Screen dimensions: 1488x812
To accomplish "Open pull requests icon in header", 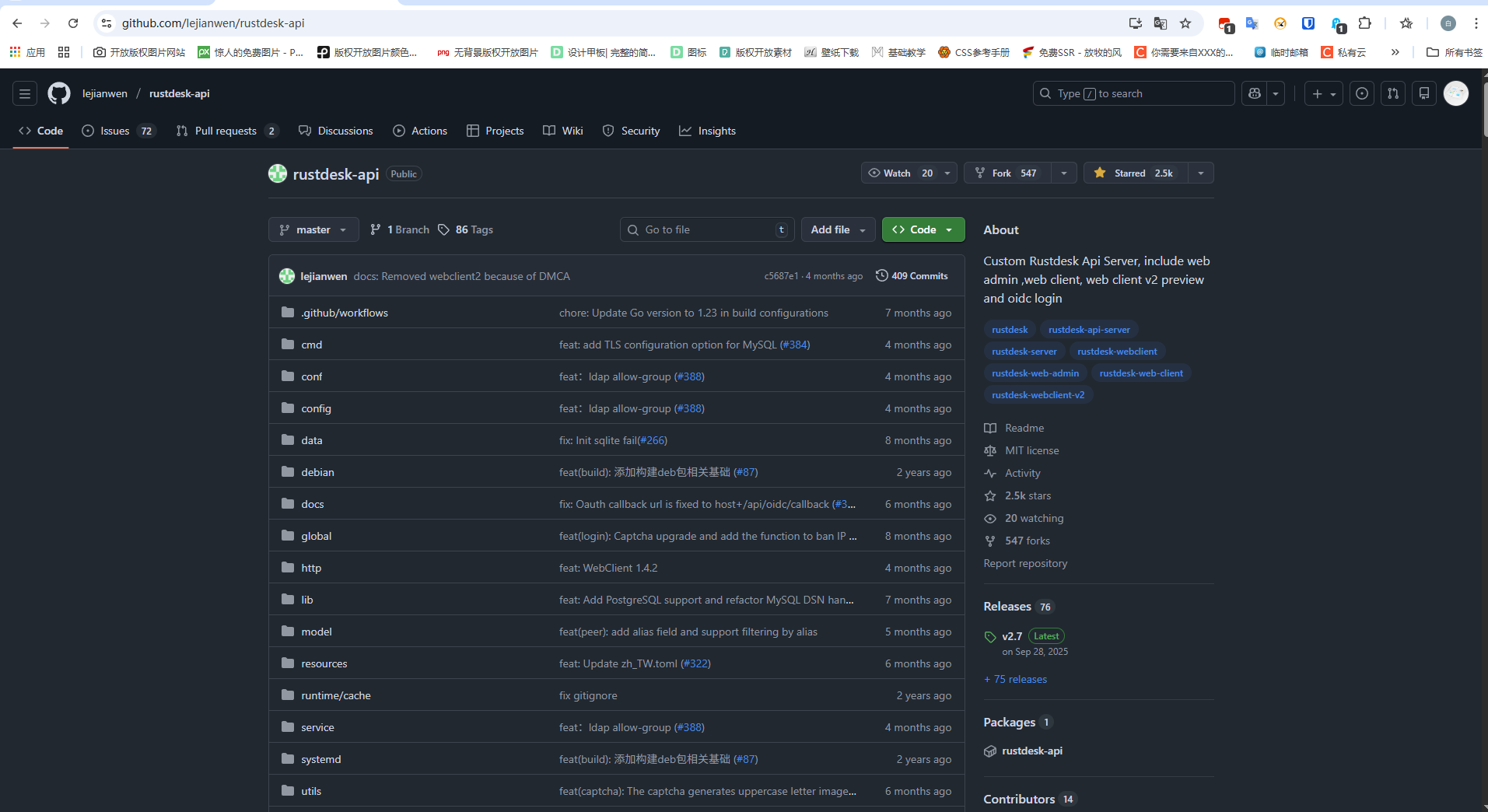I will click(x=1392, y=93).
